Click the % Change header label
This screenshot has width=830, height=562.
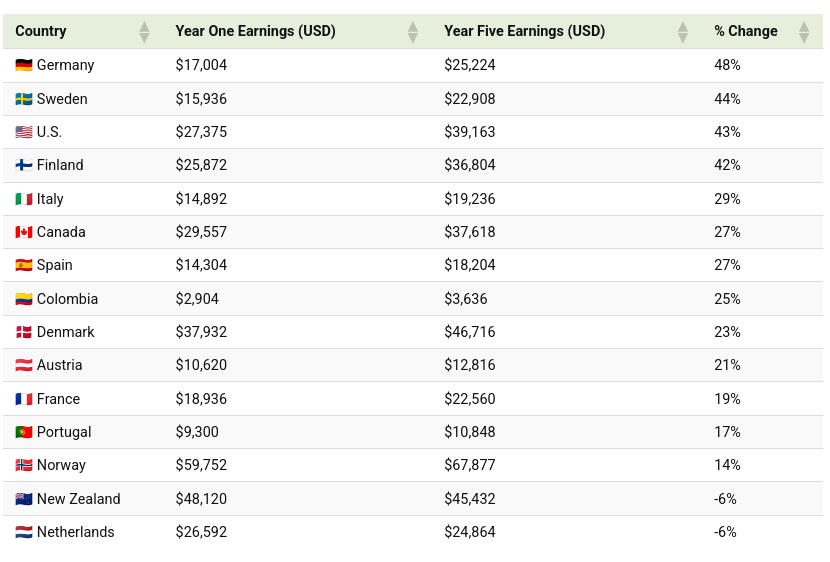745,31
